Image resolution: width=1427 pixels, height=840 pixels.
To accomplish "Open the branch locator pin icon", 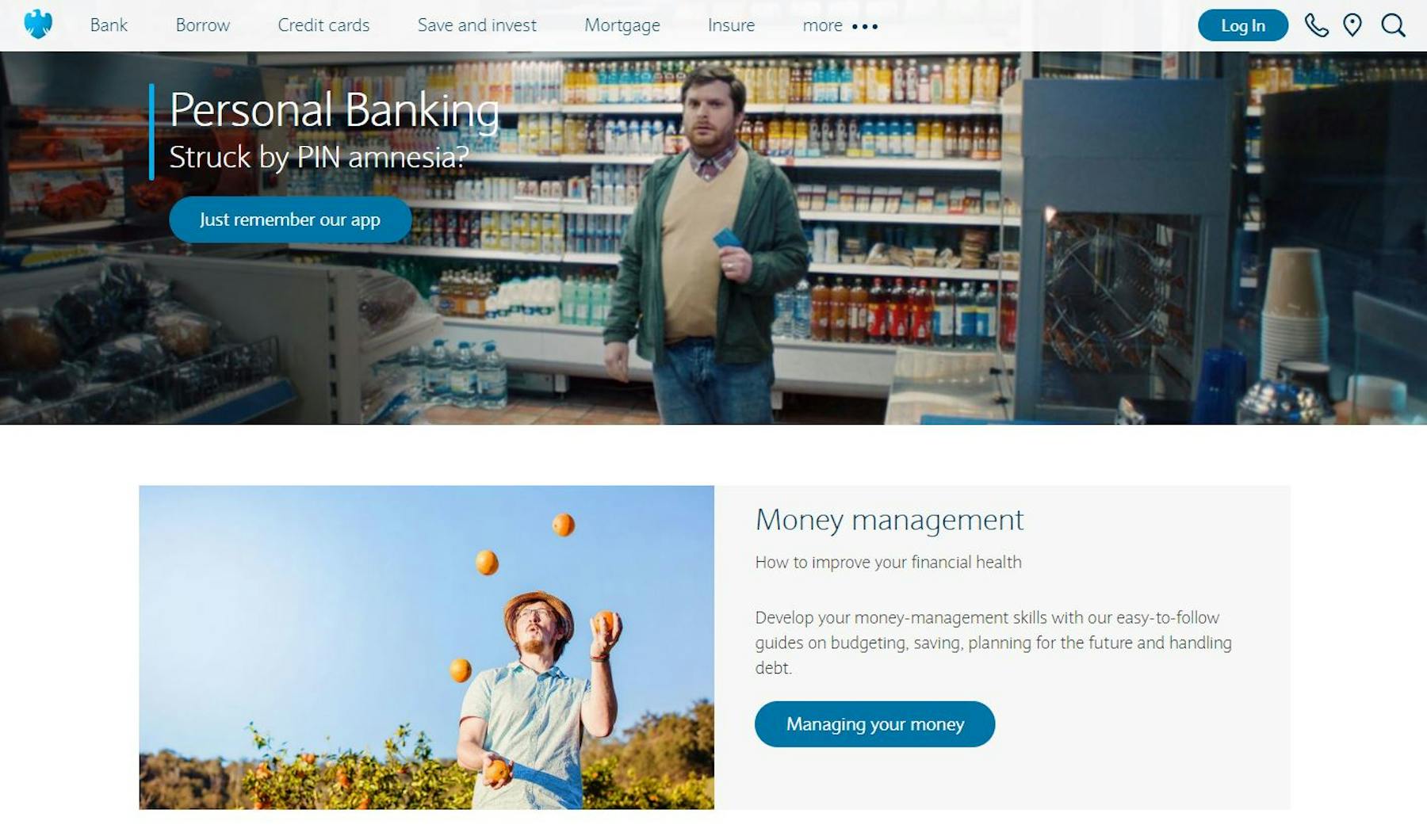I will [1352, 25].
